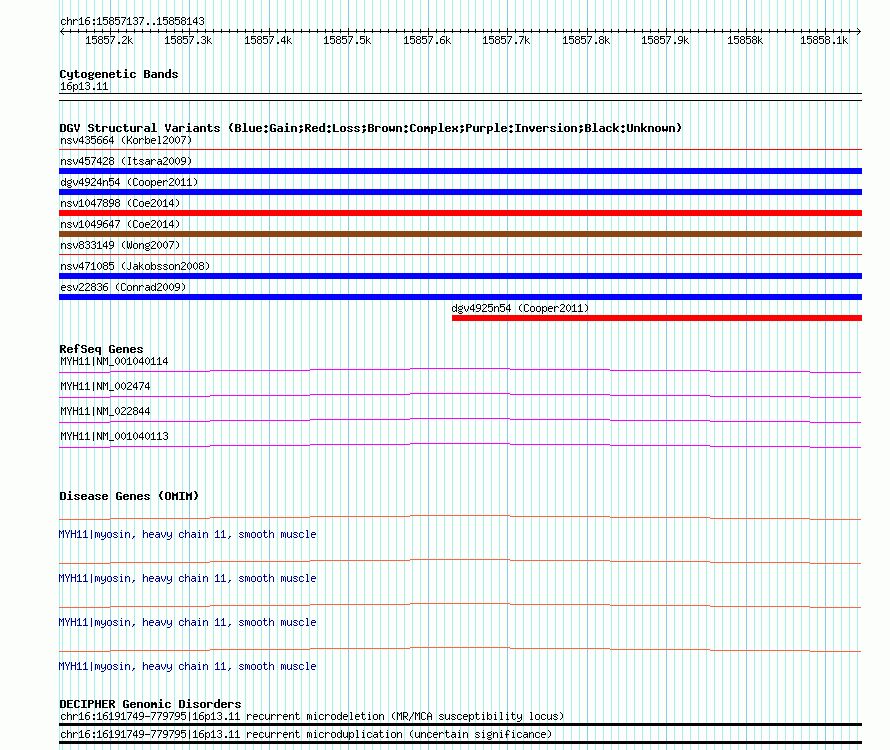Open transcript MYH11|NM_001040114
Viewport: 890px width, 750px height.
click(114, 361)
